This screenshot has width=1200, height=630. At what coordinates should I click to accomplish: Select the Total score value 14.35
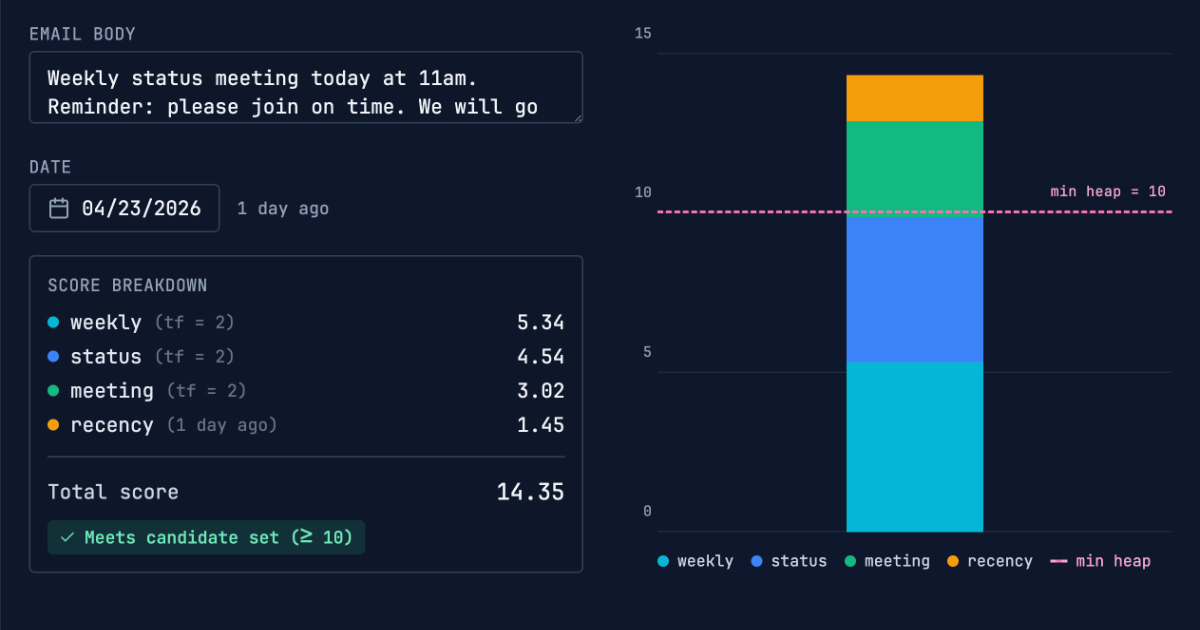[x=530, y=492]
